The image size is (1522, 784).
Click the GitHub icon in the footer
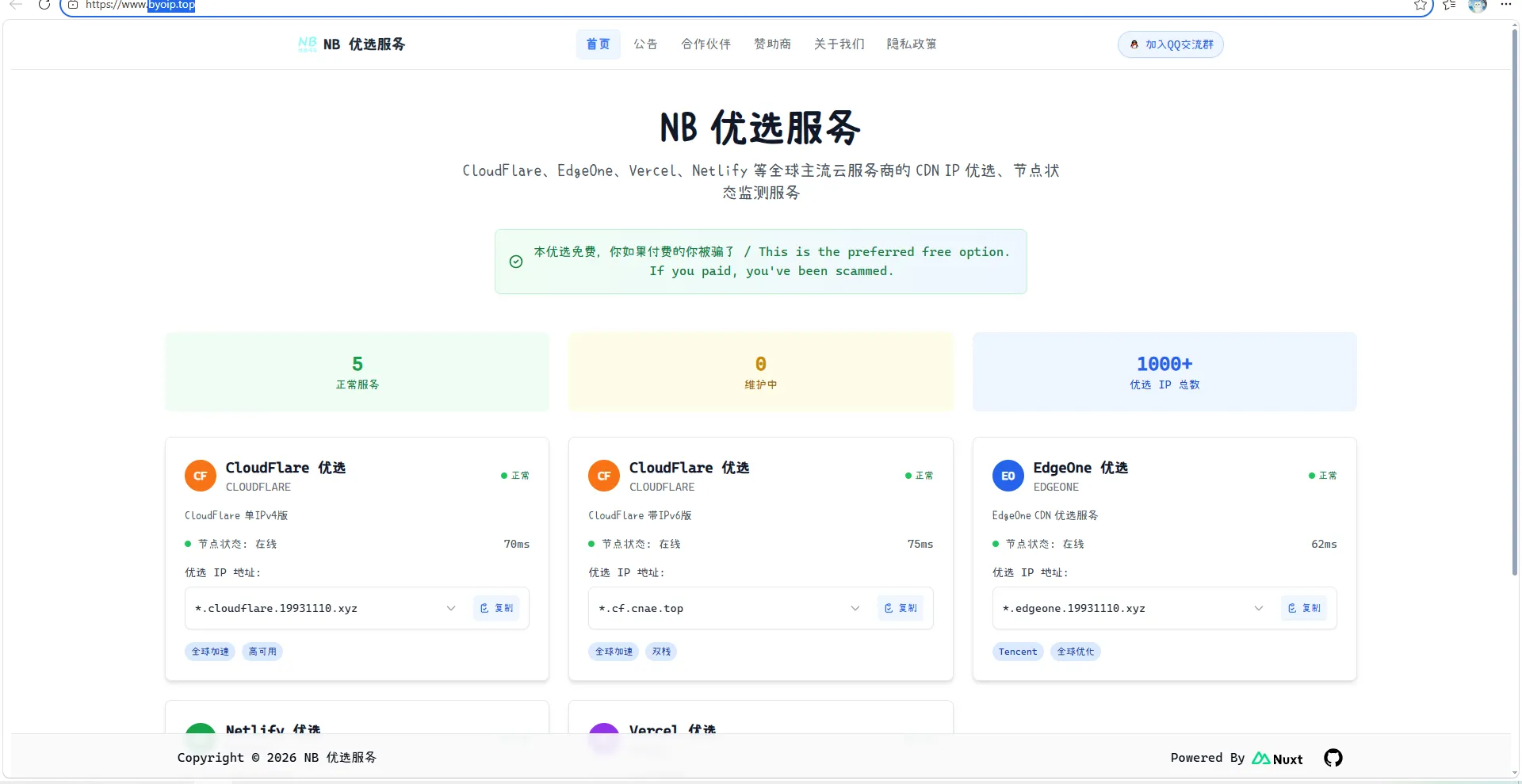pyautogui.click(x=1333, y=758)
